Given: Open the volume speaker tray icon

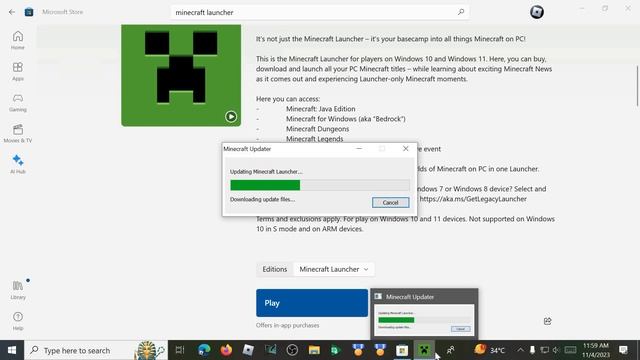Looking at the screenshot, I should [556, 350].
